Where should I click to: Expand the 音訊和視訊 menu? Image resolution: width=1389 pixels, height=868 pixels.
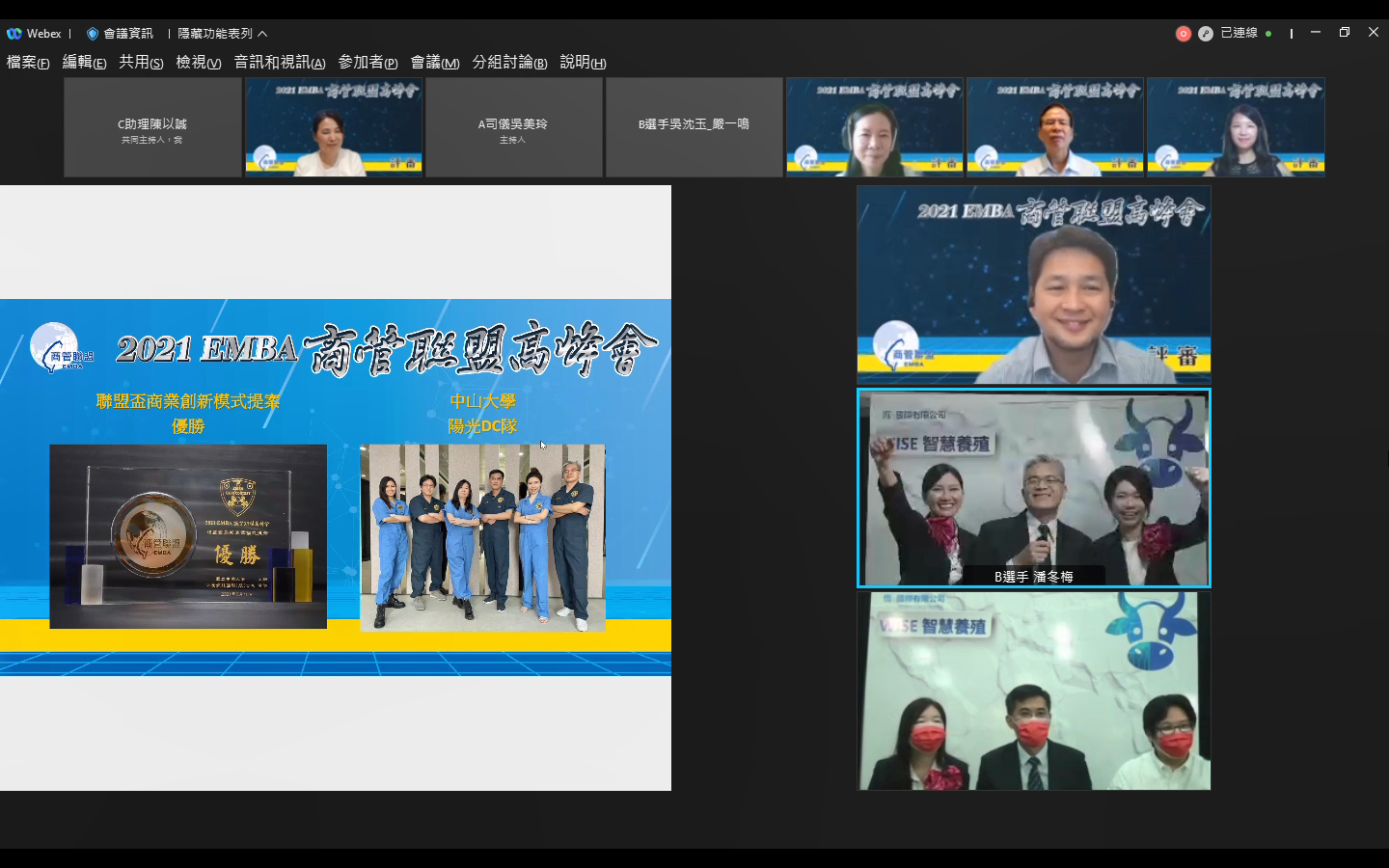[279, 63]
